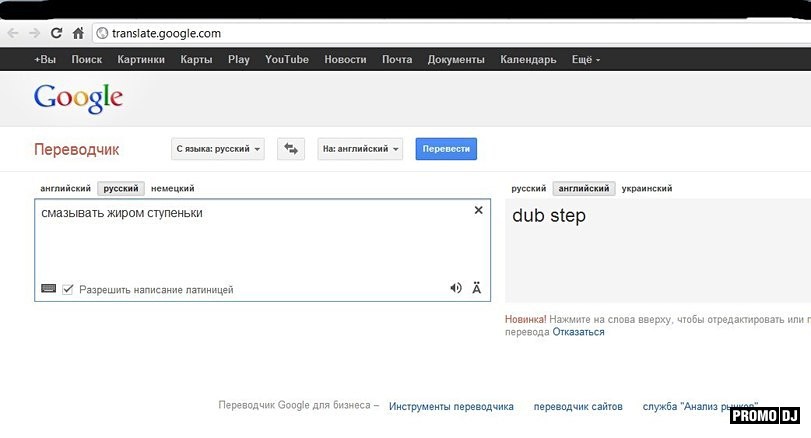
Task: Open the +Вы link
Action: [x=45, y=59]
